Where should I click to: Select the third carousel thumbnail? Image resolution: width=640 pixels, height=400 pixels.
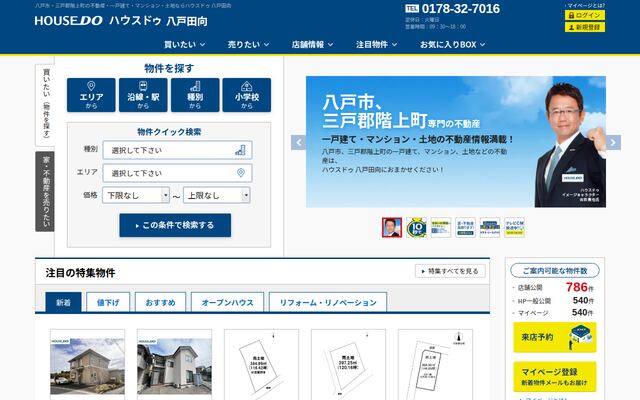tap(441, 227)
